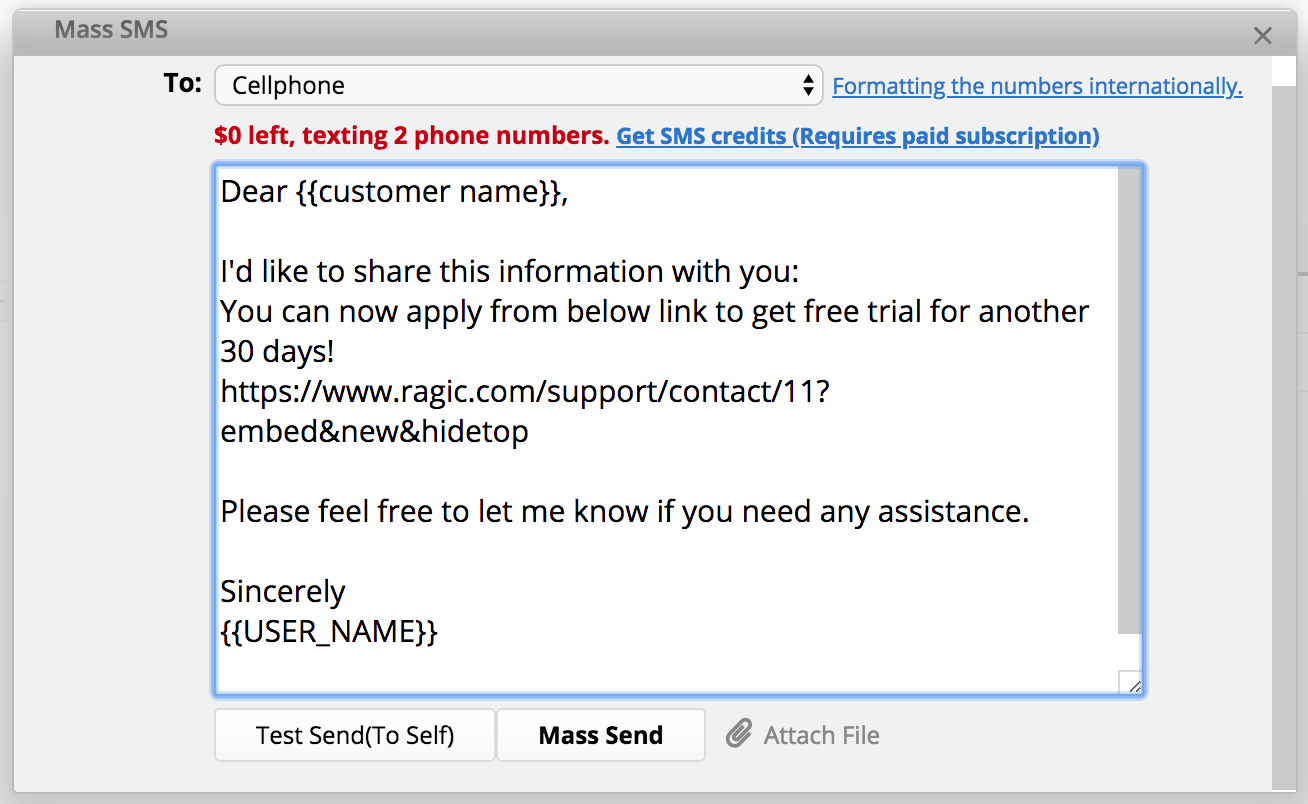Open the Get SMS credits link

pyautogui.click(x=858, y=136)
